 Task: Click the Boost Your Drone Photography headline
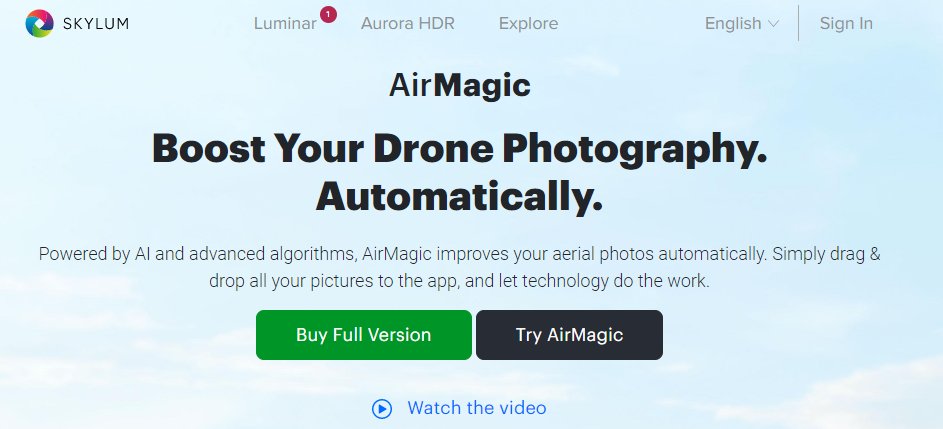point(460,149)
